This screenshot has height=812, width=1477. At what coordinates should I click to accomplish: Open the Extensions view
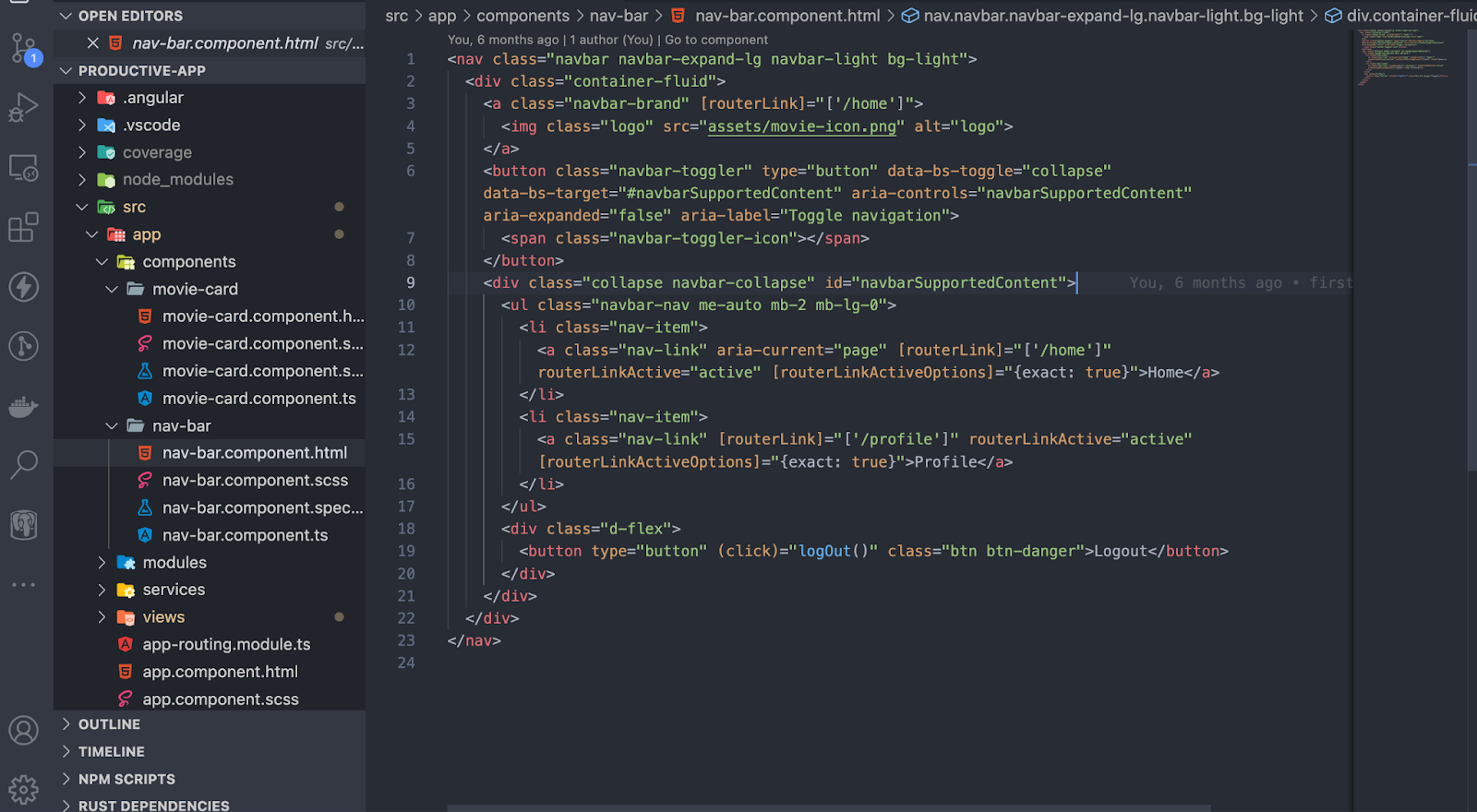24,227
